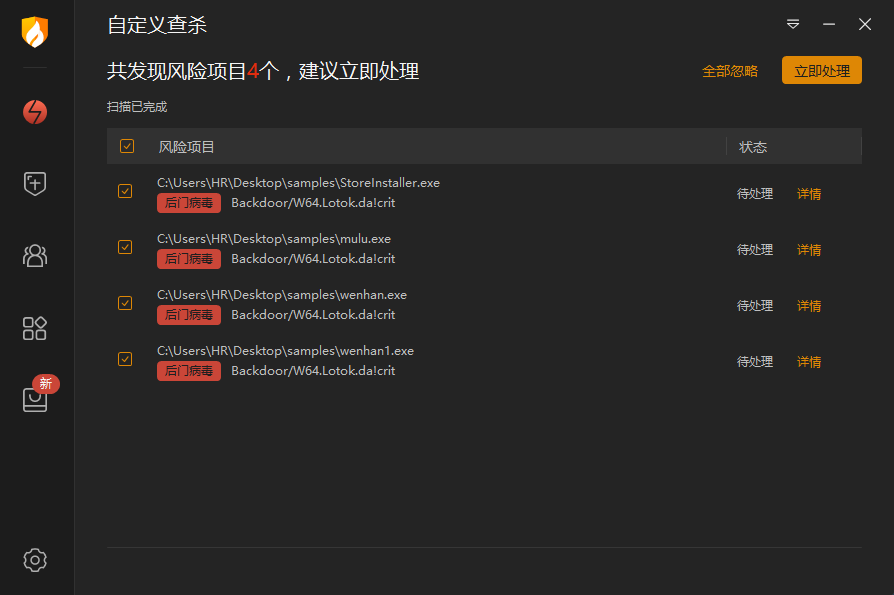Click the 立即处理 button
The width and height of the screenshot is (894, 595).
pos(822,70)
